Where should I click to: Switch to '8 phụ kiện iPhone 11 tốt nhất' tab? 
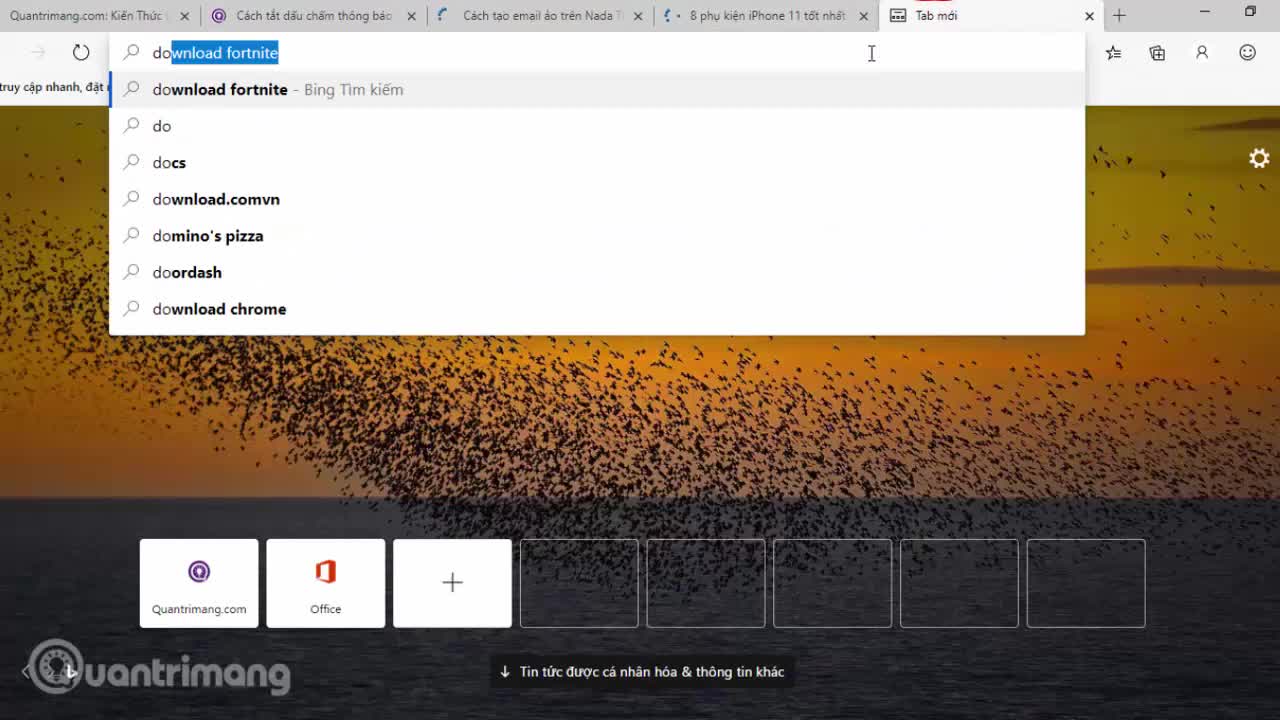(x=766, y=15)
